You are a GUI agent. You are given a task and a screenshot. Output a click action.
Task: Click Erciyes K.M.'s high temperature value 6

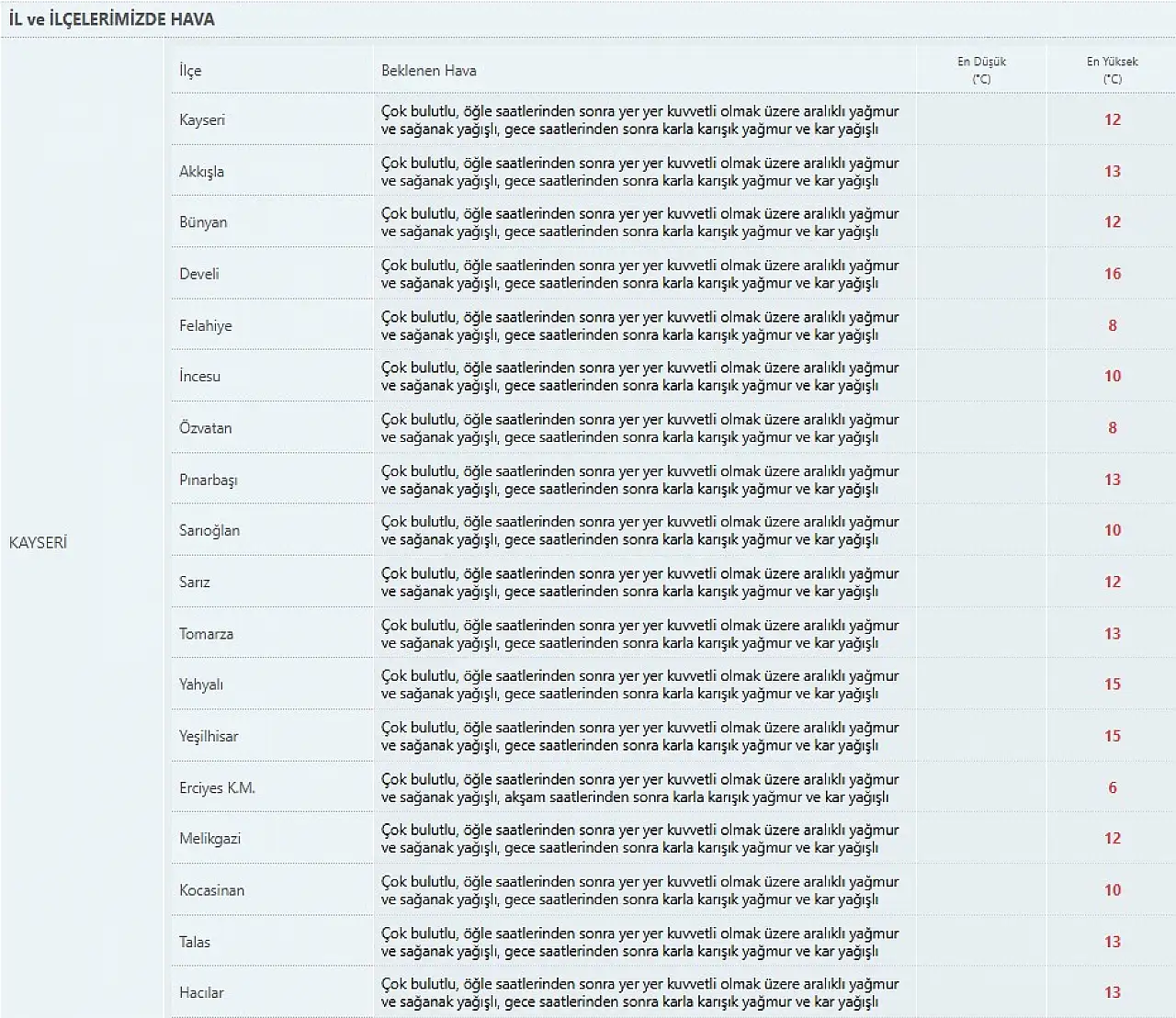coord(1113,787)
